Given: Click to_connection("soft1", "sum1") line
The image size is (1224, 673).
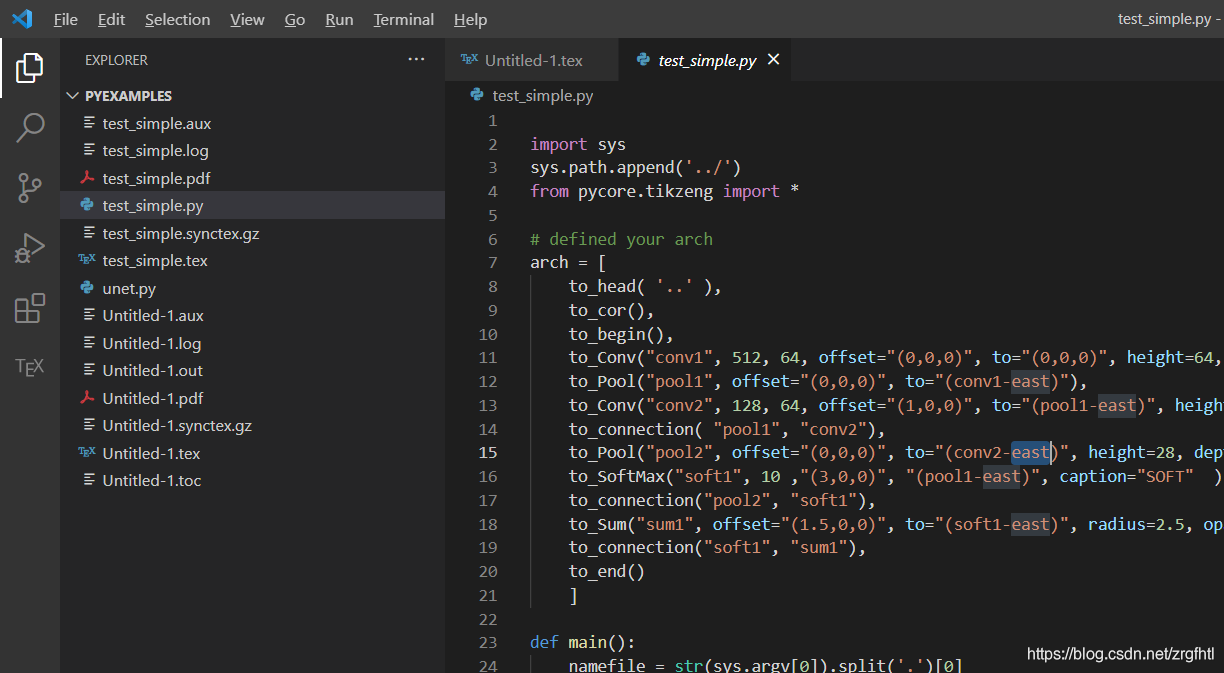Looking at the screenshot, I should 717,547.
